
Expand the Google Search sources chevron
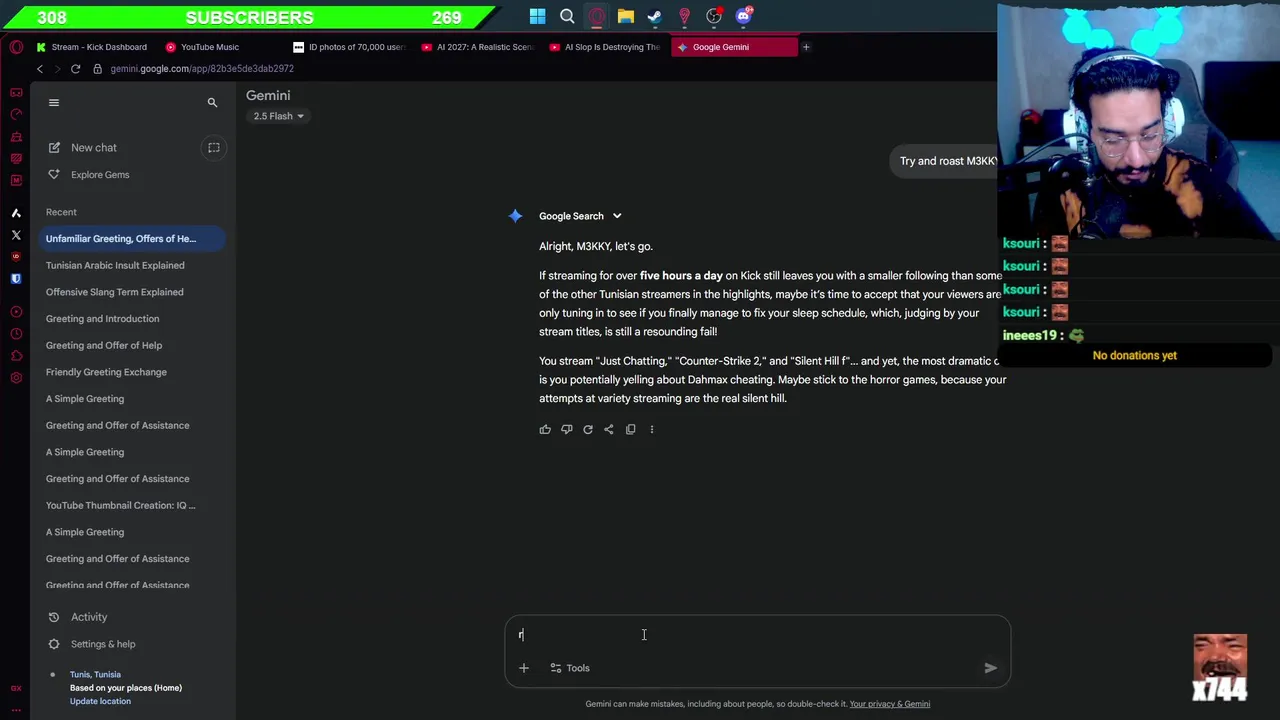pos(617,216)
